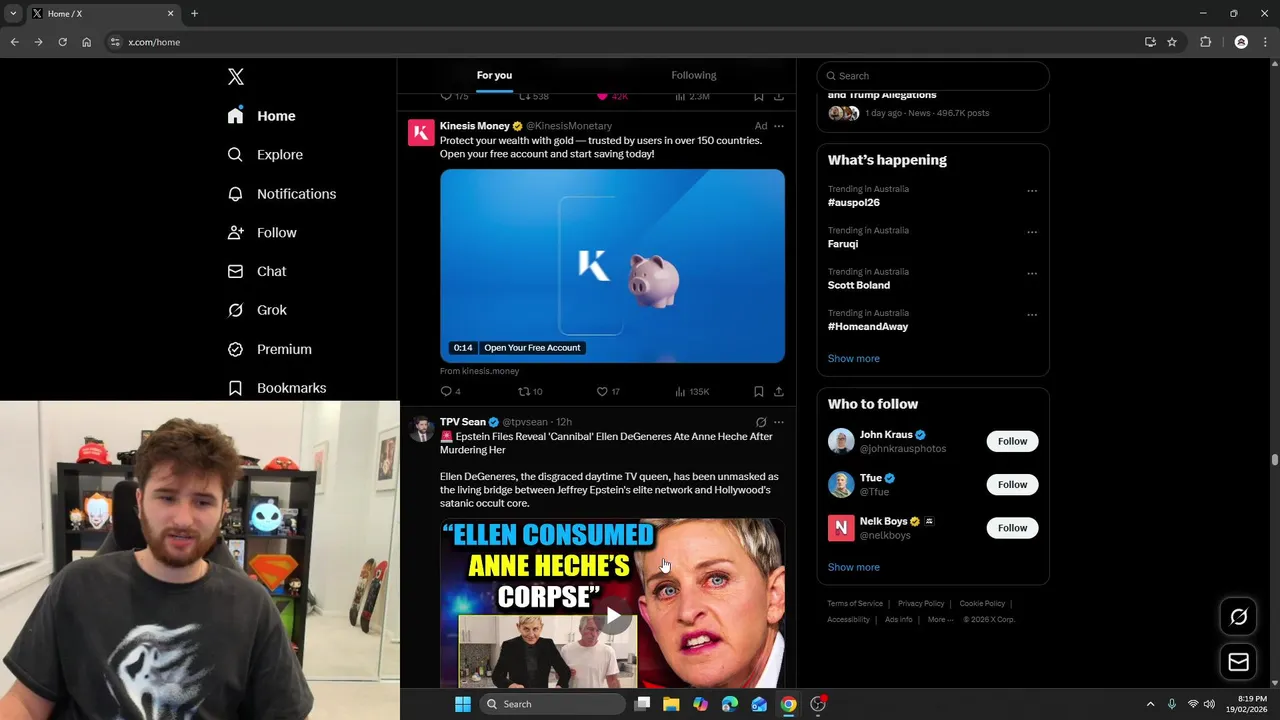Open options for #HomeandAway trend
This screenshot has width=1280, height=720.
pyautogui.click(x=1032, y=315)
